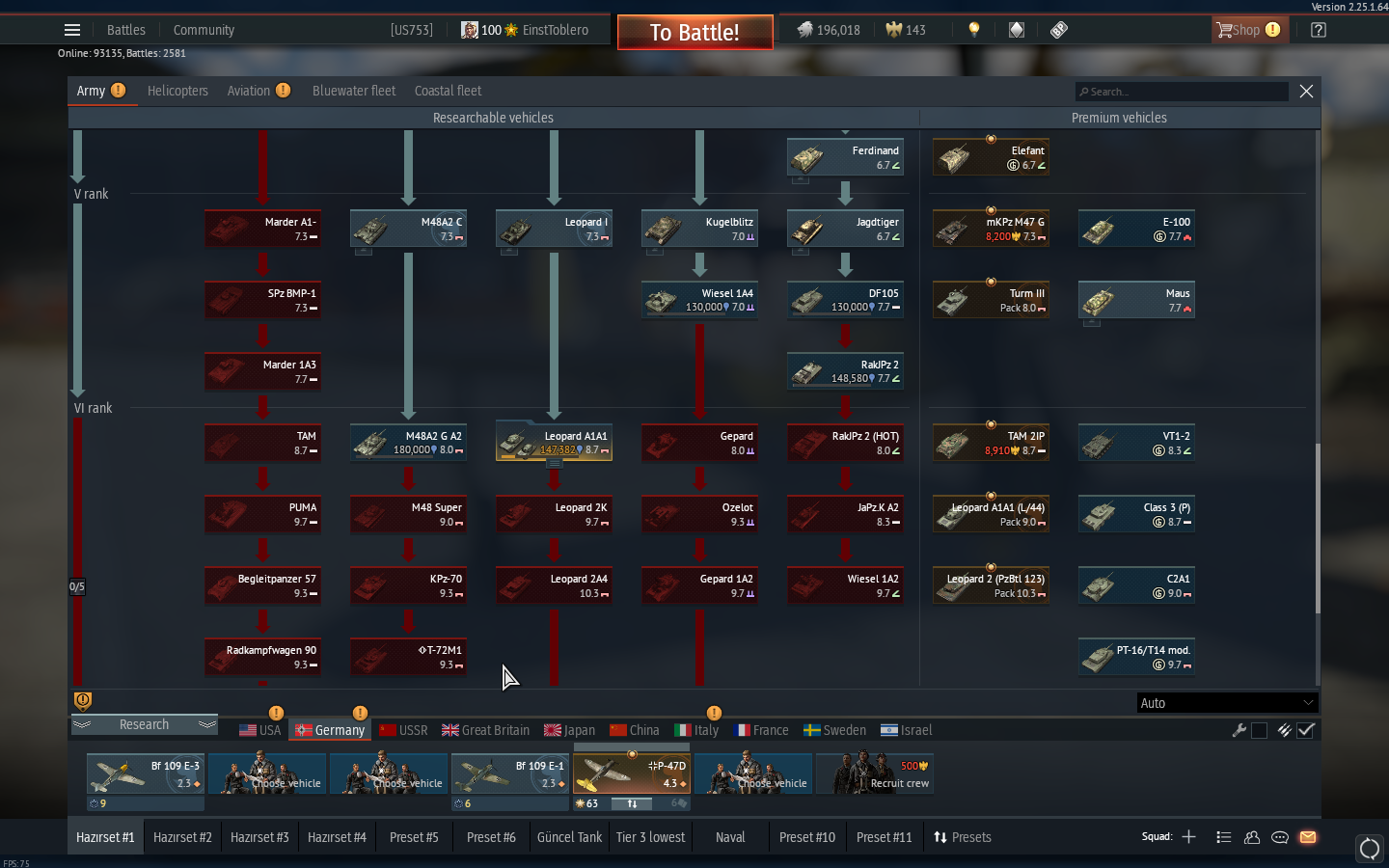Image resolution: width=1389 pixels, height=868 pixels.
Task: Open the Presets list
Action: click(962, 837)
